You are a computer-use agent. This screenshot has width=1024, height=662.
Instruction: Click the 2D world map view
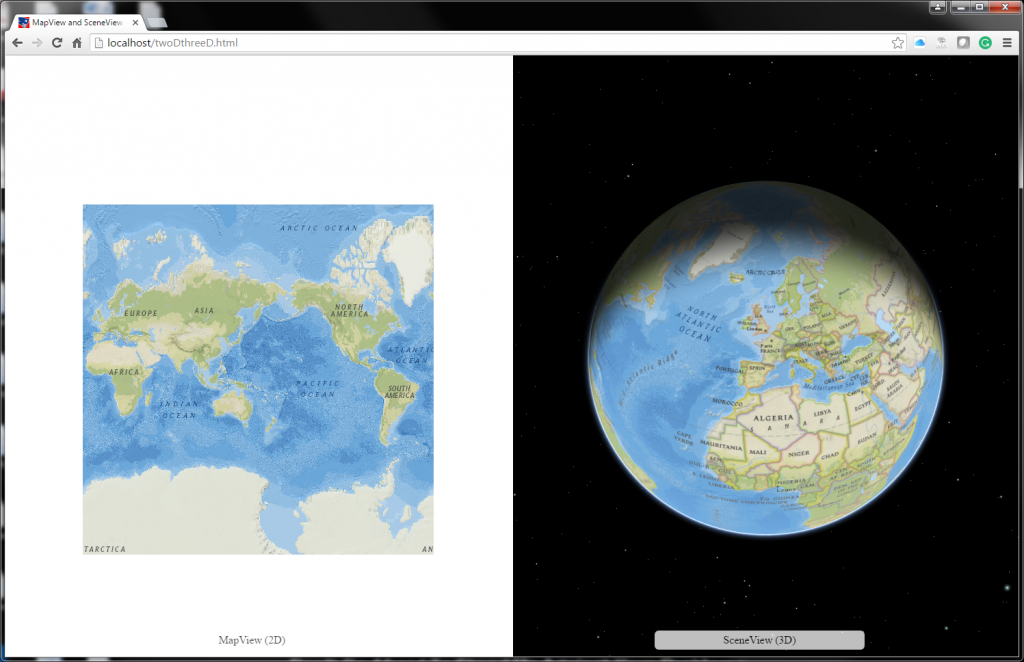click(258, 379)
